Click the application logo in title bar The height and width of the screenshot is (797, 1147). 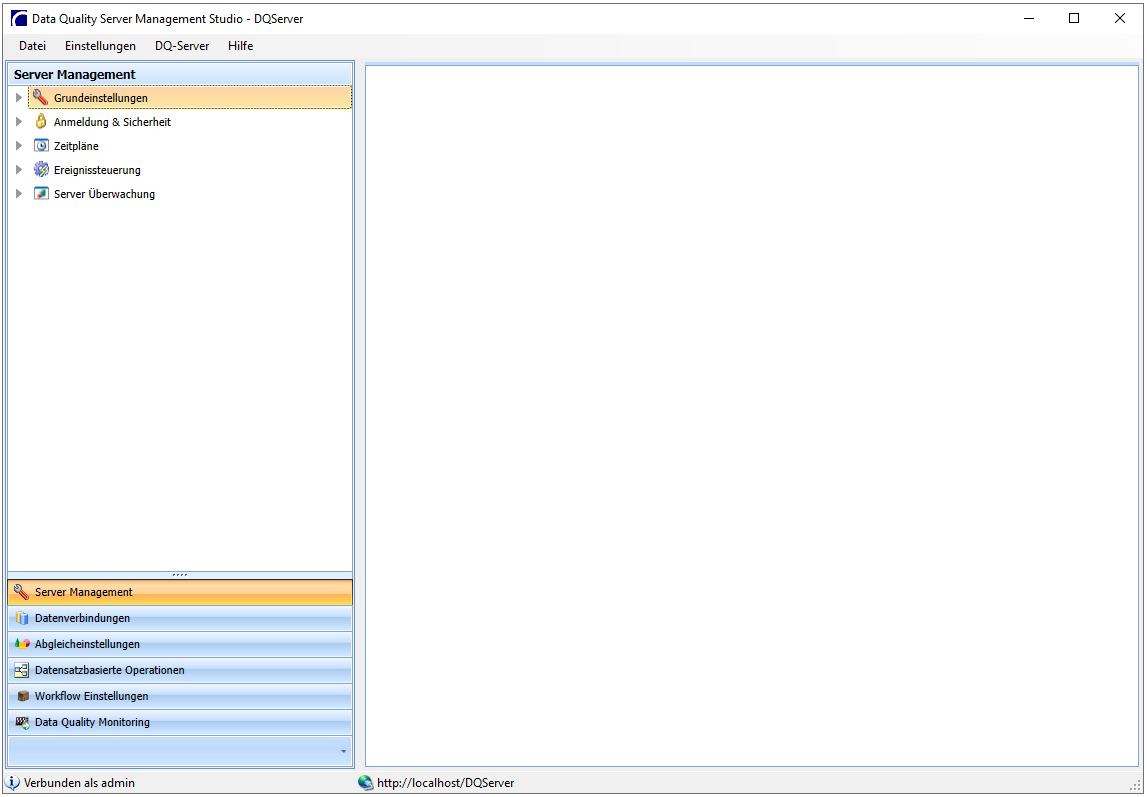tap(19, 18)
